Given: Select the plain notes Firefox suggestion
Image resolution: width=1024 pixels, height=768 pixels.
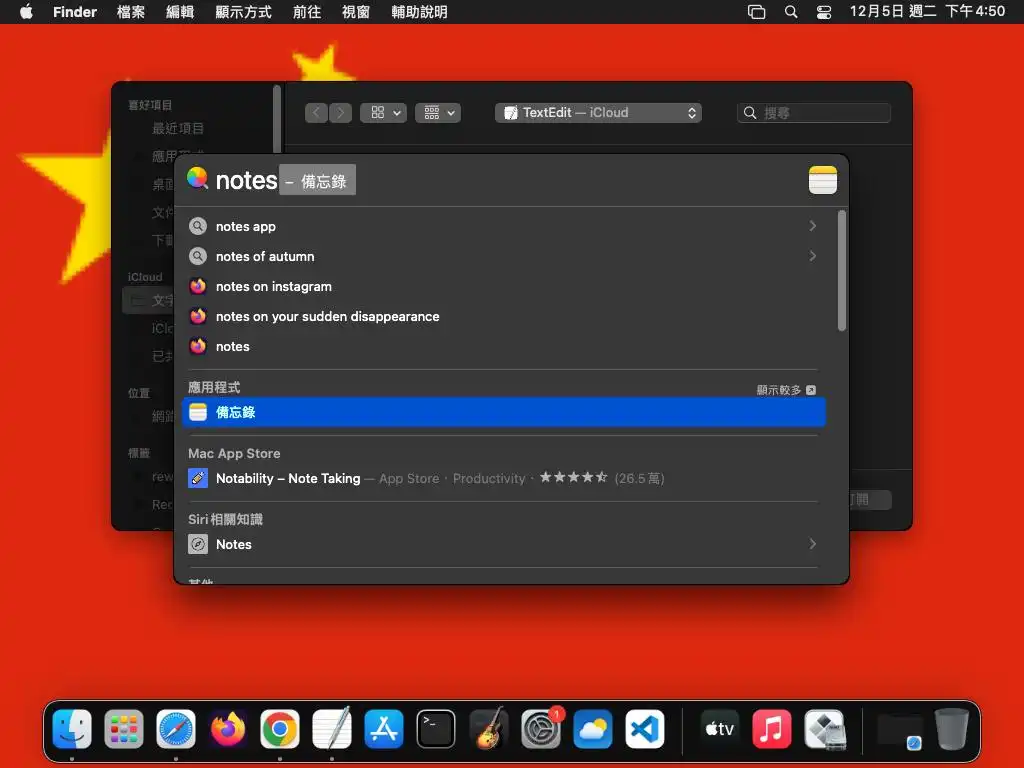Looking at the screenshot, I should coord(504,346).
